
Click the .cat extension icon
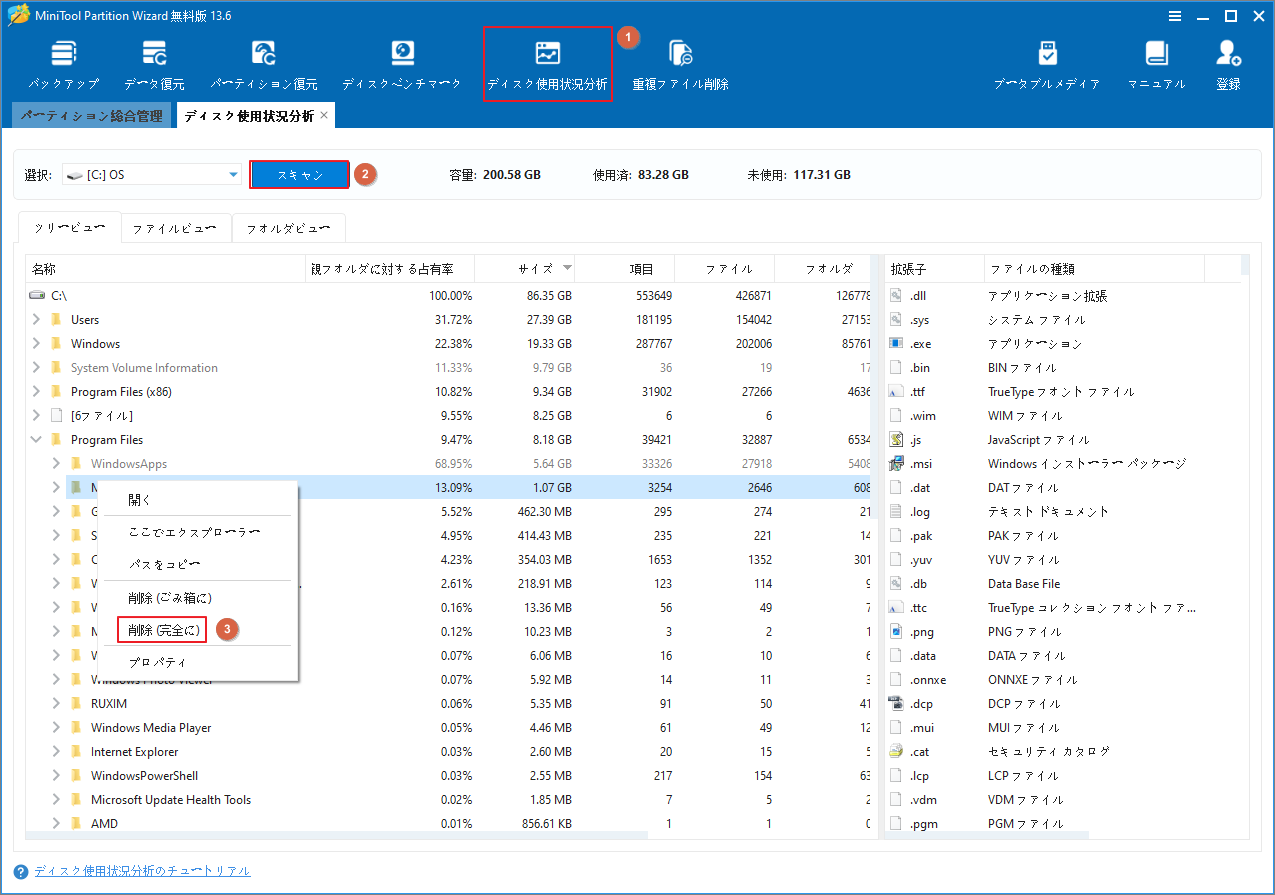click(896, 752)
